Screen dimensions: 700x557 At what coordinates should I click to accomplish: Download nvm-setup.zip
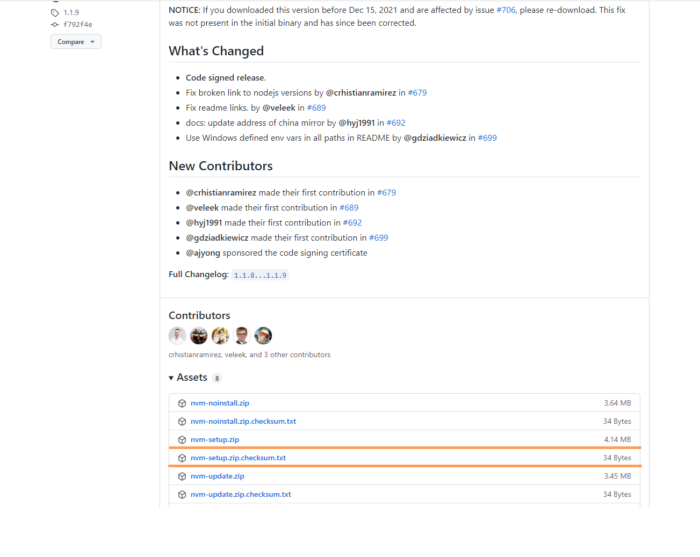coord(215,439)
